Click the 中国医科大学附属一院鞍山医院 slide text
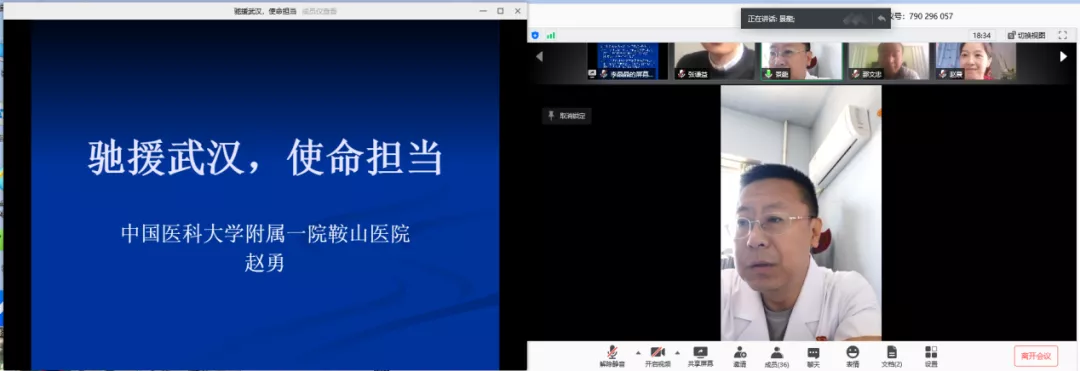The width and height of the screenshot is (1080, 371). 265,234
